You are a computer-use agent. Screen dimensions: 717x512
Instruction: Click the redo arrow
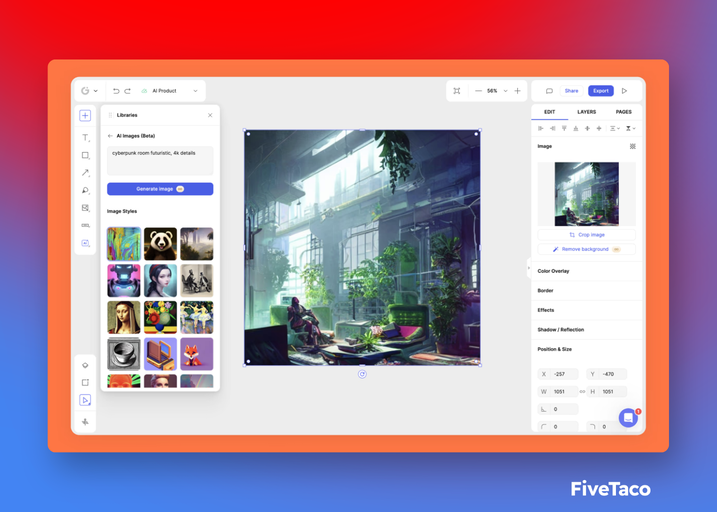(128, 91)
